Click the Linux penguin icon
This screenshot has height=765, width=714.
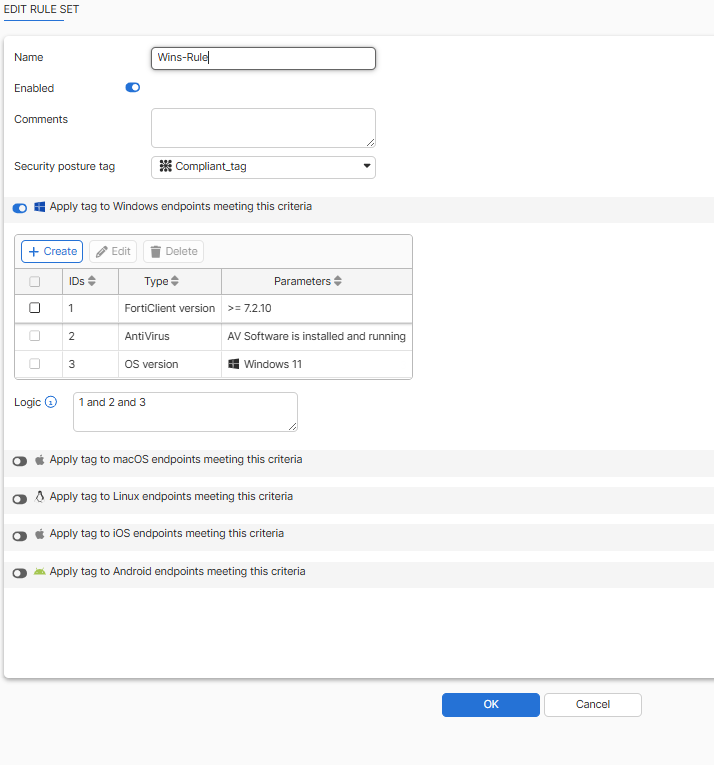pyautogui.click(x=40, y=497)
